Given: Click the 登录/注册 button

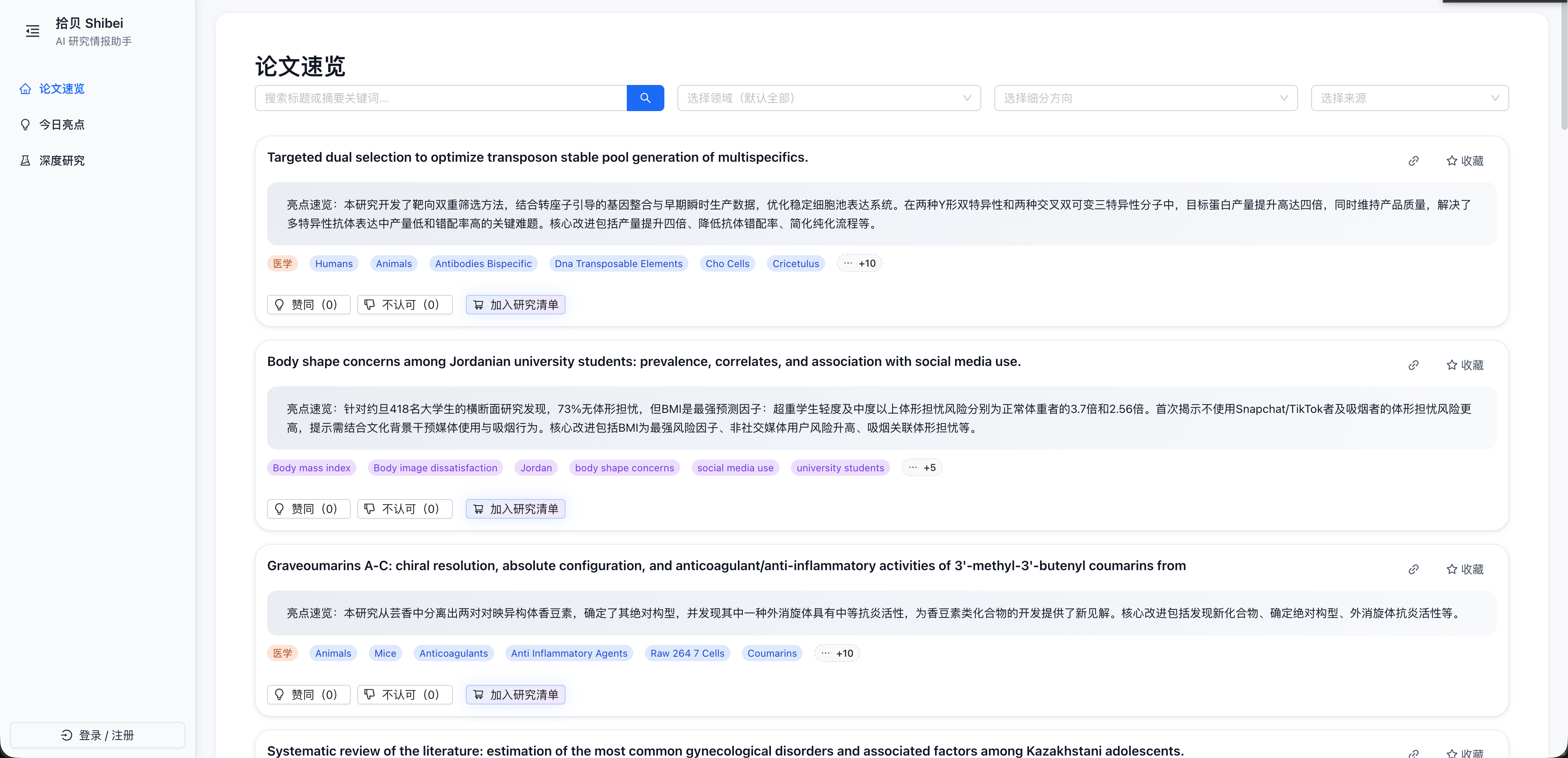Looking at the screenshot, I should (98, 735).
